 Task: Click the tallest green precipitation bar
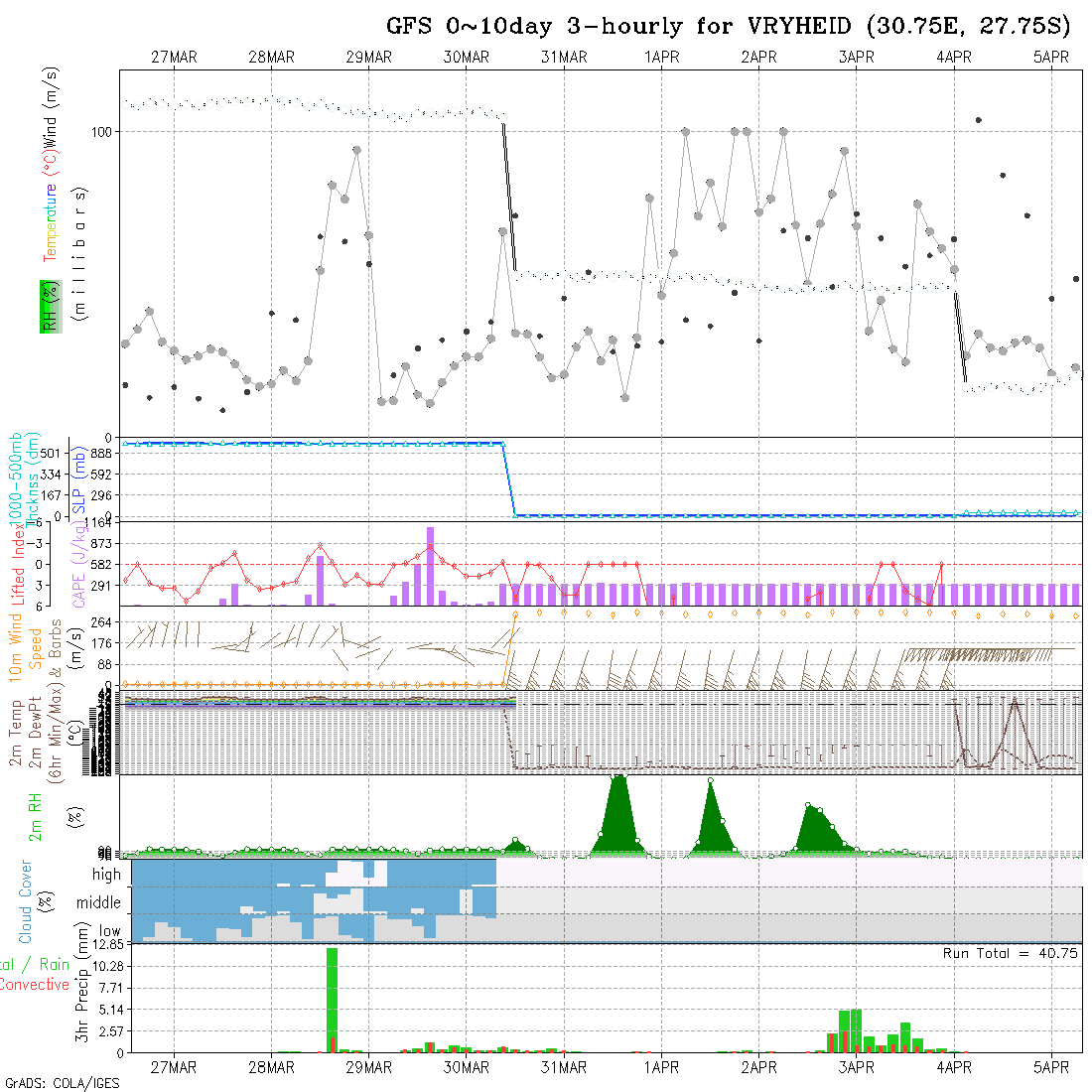point(332,998)
